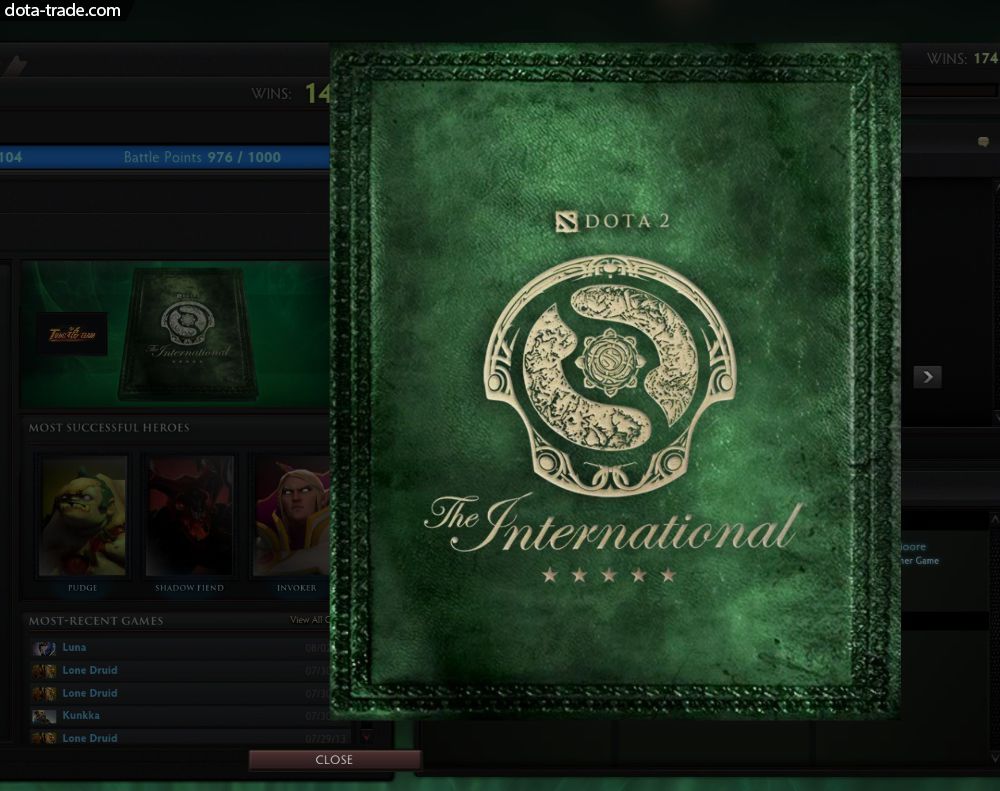1000x791 pixels.
Task: Click the 'The International' title on the cover
Action: 612,525
